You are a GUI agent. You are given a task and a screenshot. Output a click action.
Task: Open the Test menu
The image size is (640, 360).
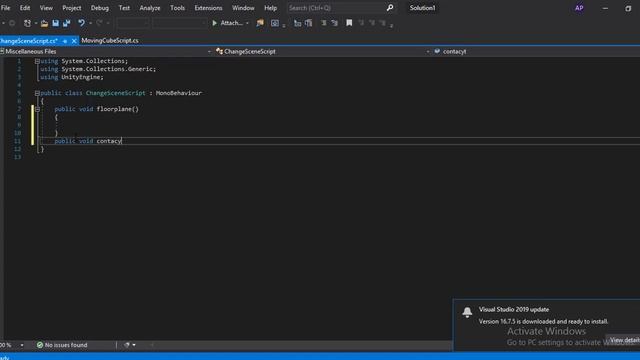pos(124,8)
